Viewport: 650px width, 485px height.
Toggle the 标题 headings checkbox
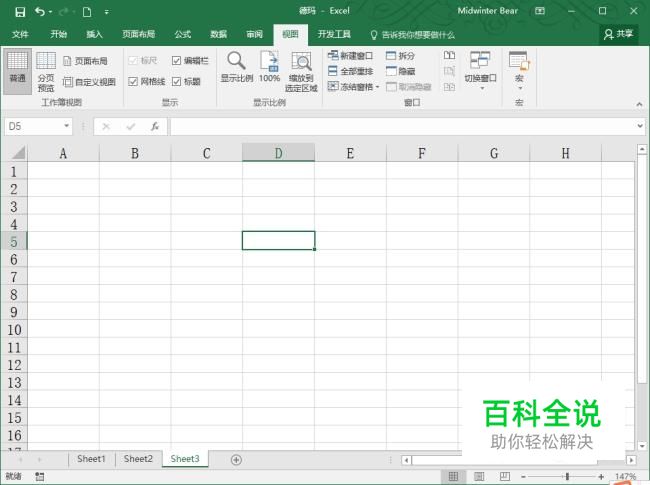click(176, 82)
